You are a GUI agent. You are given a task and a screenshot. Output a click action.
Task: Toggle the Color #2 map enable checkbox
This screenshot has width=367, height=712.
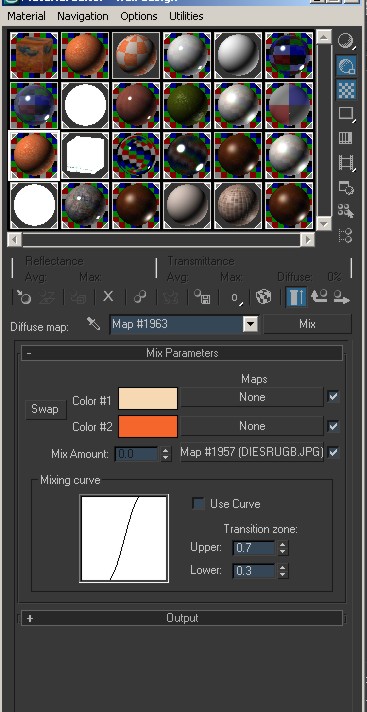tap(333, 426)
